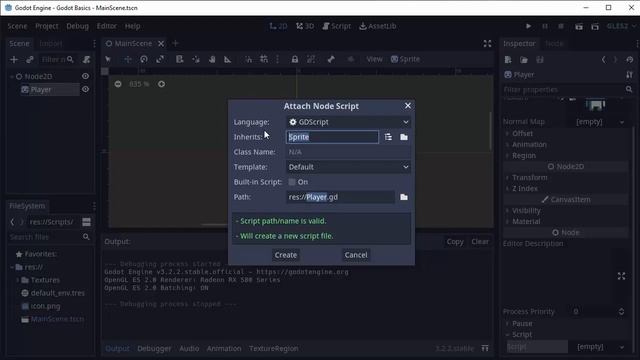Copy the output log
The width and height of the screenshot is (640, 360).
455,242
